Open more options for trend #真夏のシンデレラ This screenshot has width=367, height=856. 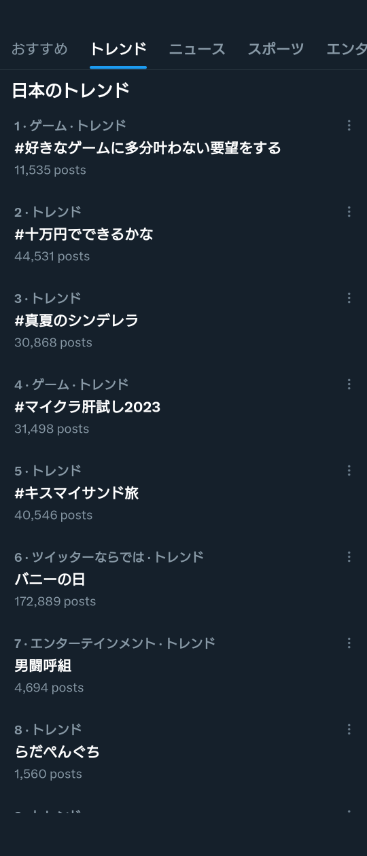pos(349,298)
